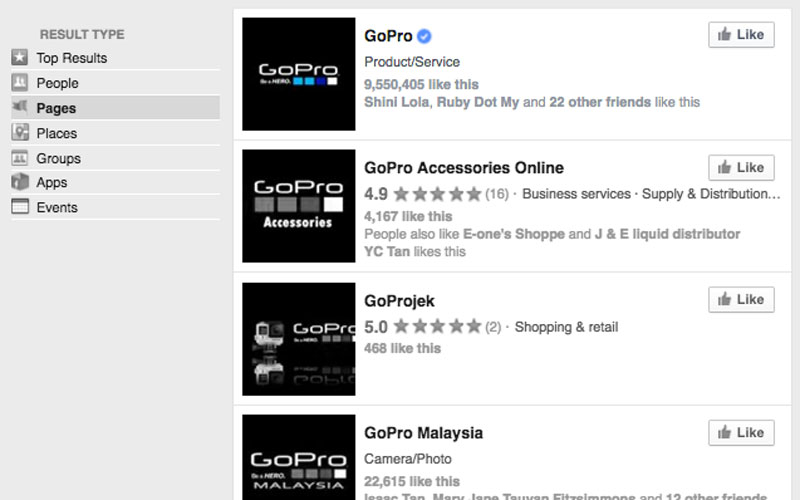Click the Apps cube icon
Viewport: 800px width, 500px height.
20,182
